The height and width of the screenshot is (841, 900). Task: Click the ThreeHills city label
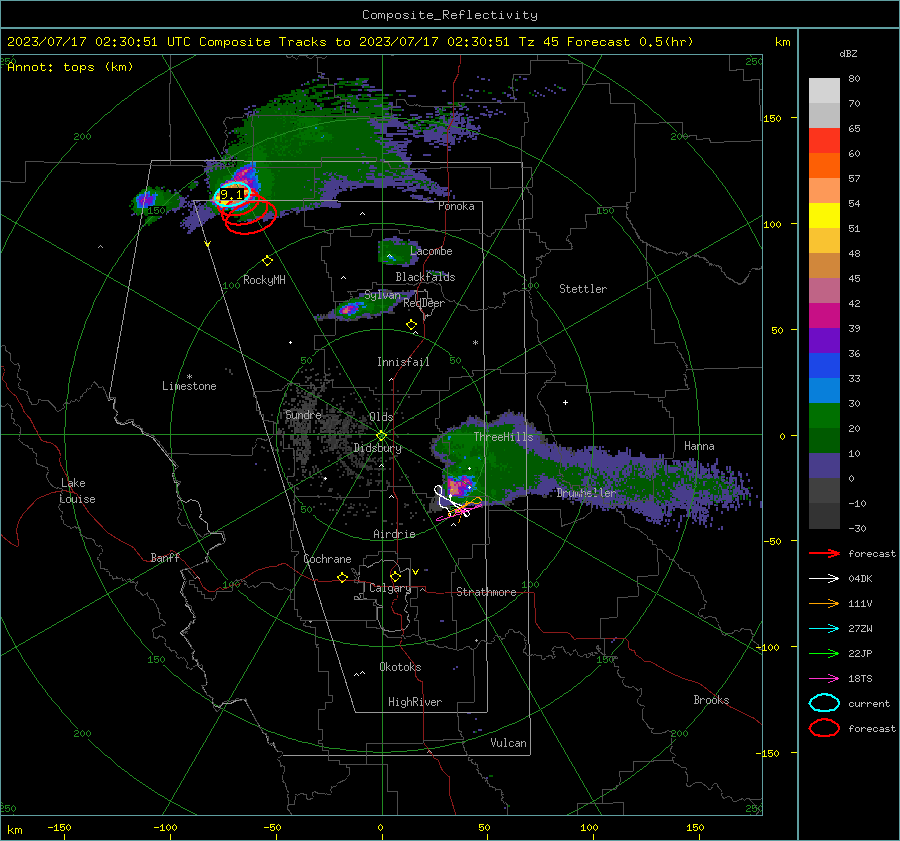(x=503, y=437)
